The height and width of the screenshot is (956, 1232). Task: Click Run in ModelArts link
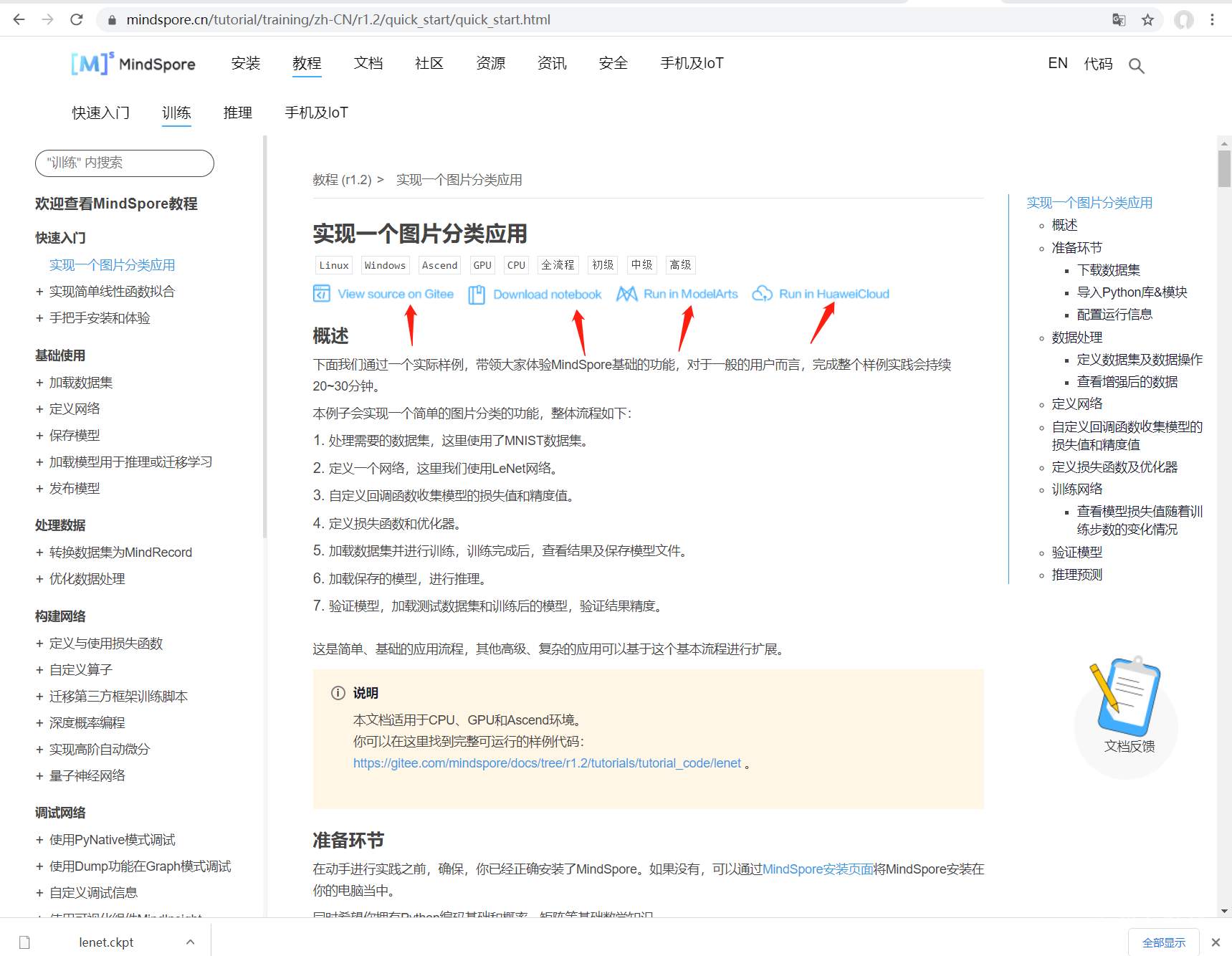coord(691,294)
